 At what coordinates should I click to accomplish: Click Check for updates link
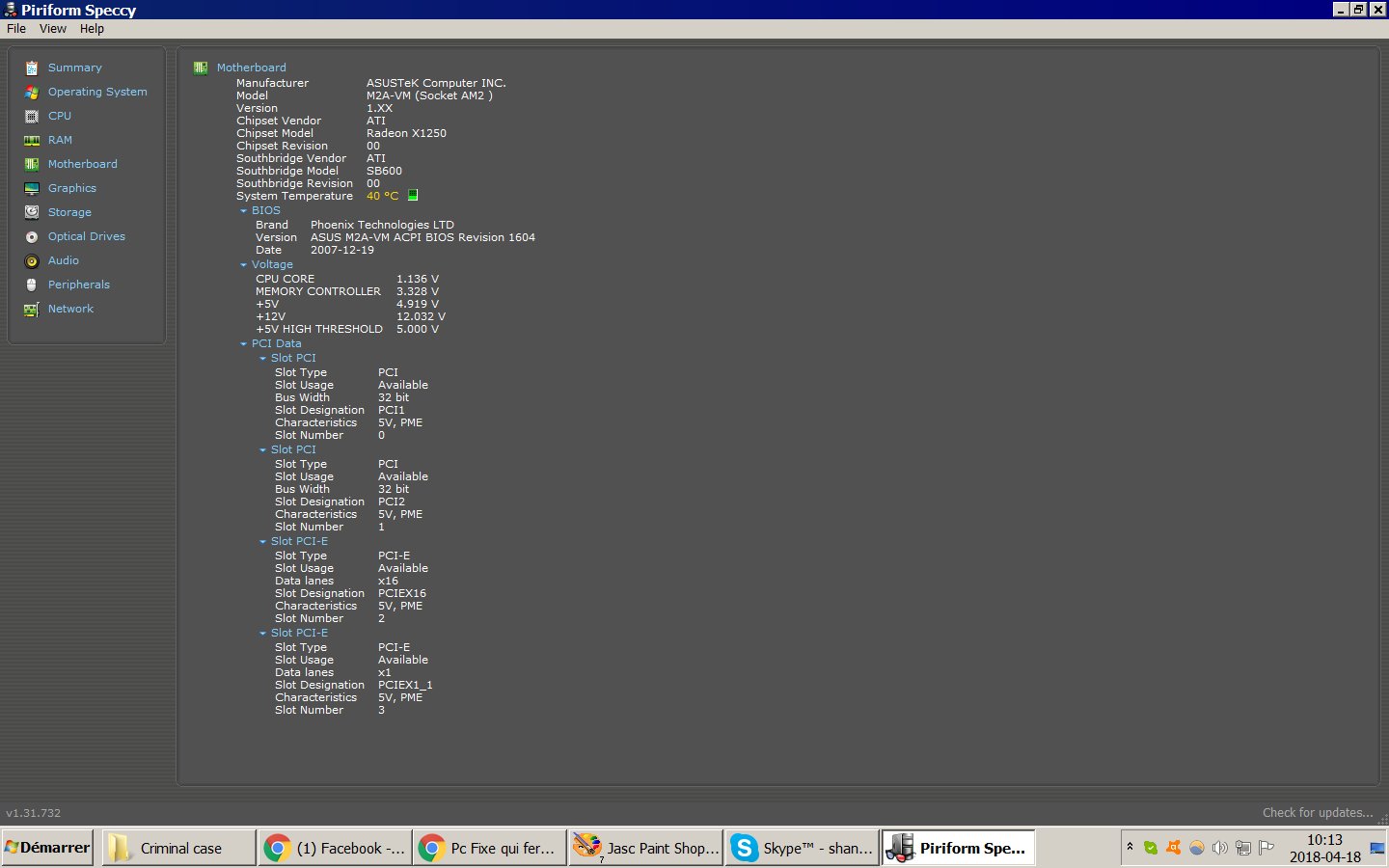coord(1318,813)
